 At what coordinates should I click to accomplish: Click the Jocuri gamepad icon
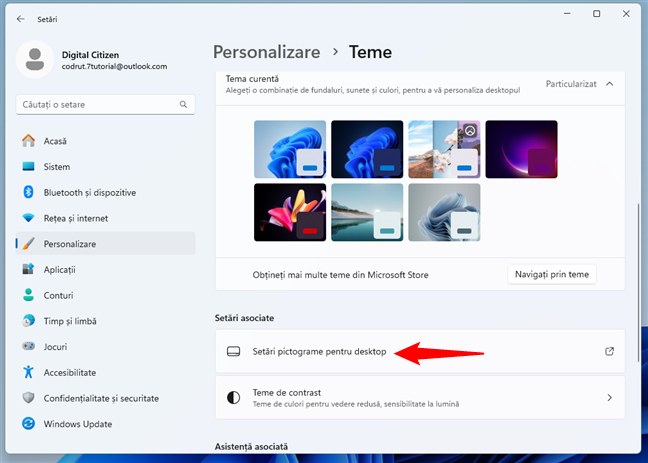point(28,346)
